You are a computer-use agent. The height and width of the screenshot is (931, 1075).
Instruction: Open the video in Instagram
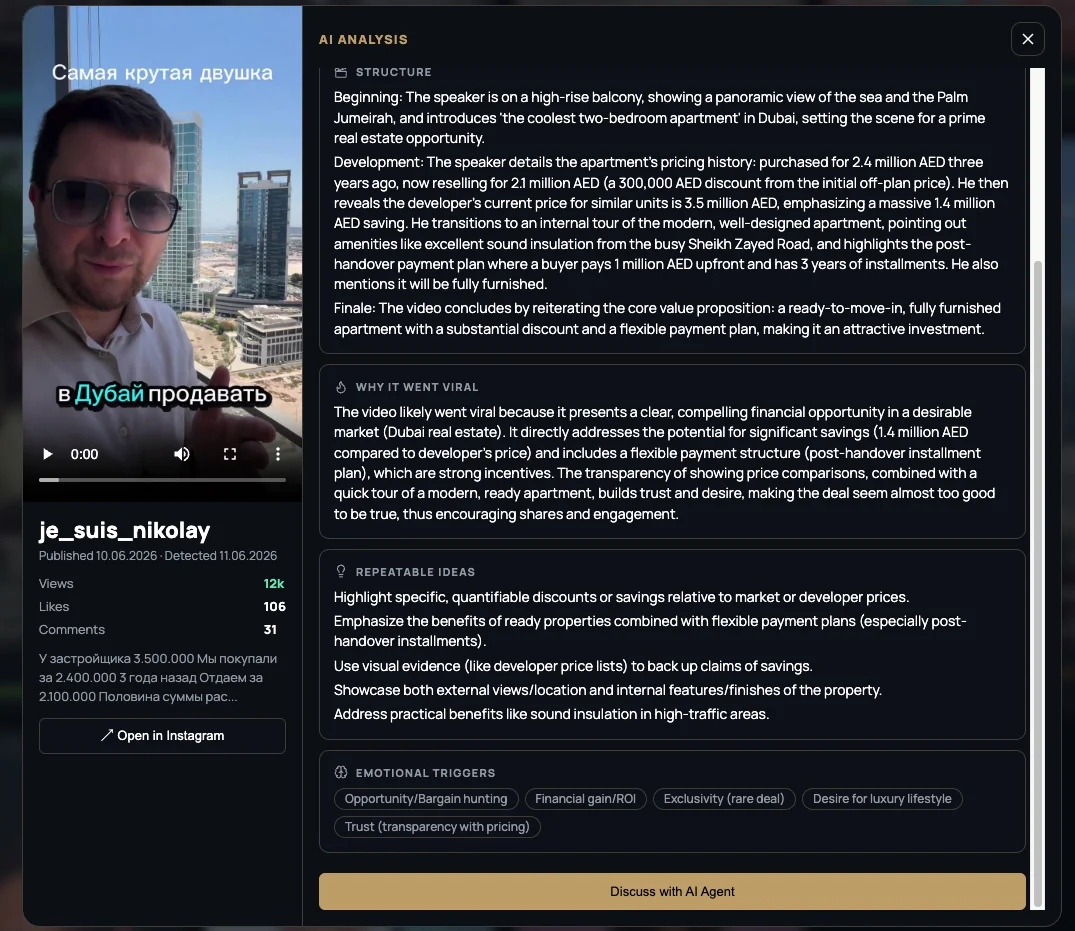click(162, 736)
